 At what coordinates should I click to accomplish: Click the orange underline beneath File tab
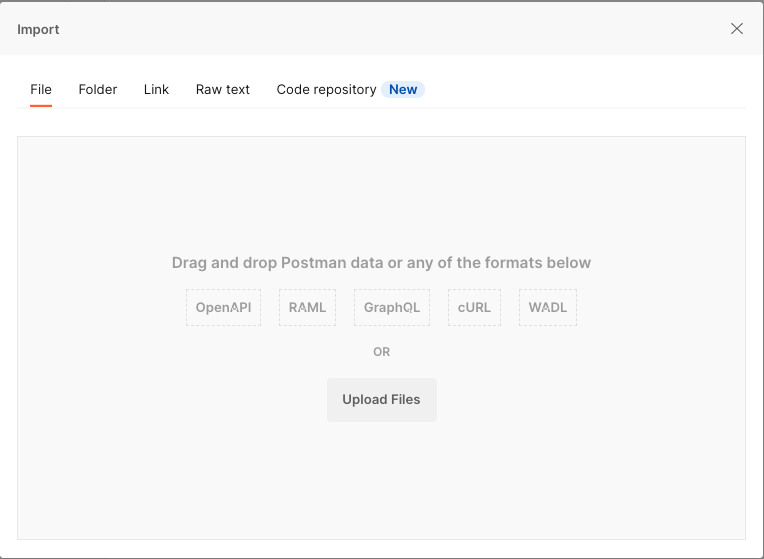coord(41,106)
